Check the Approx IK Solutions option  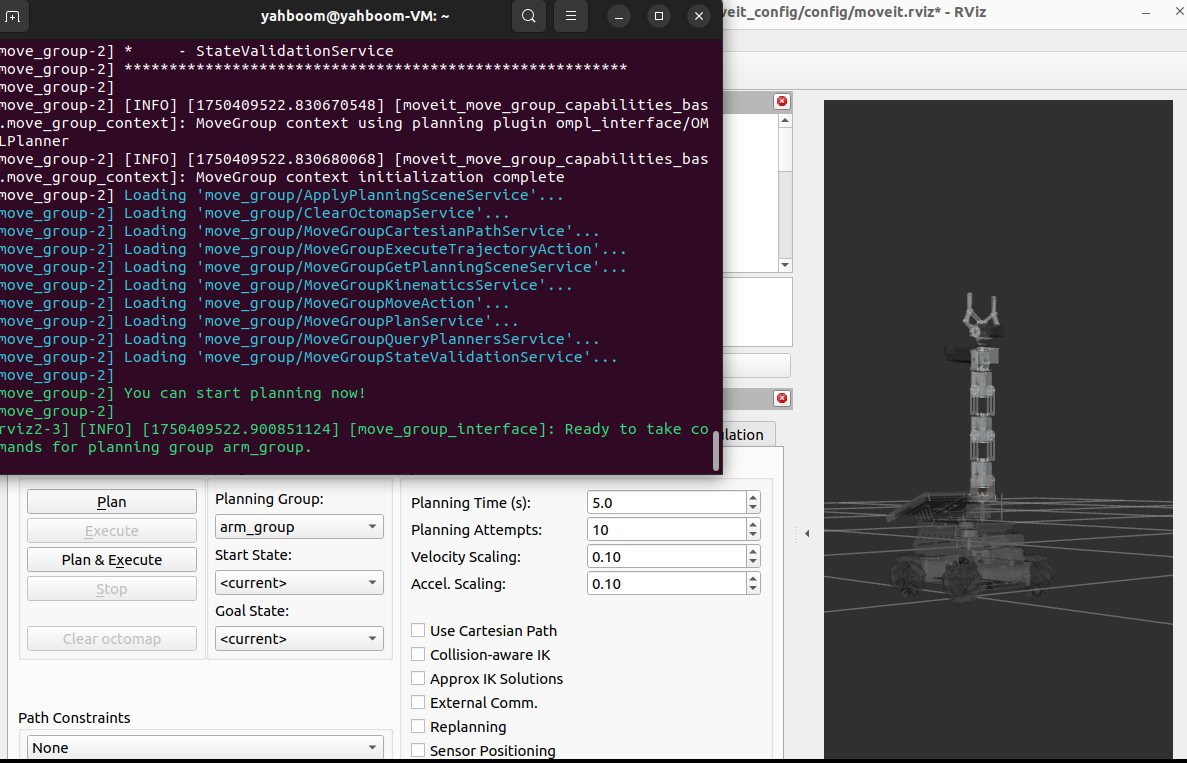418,678
